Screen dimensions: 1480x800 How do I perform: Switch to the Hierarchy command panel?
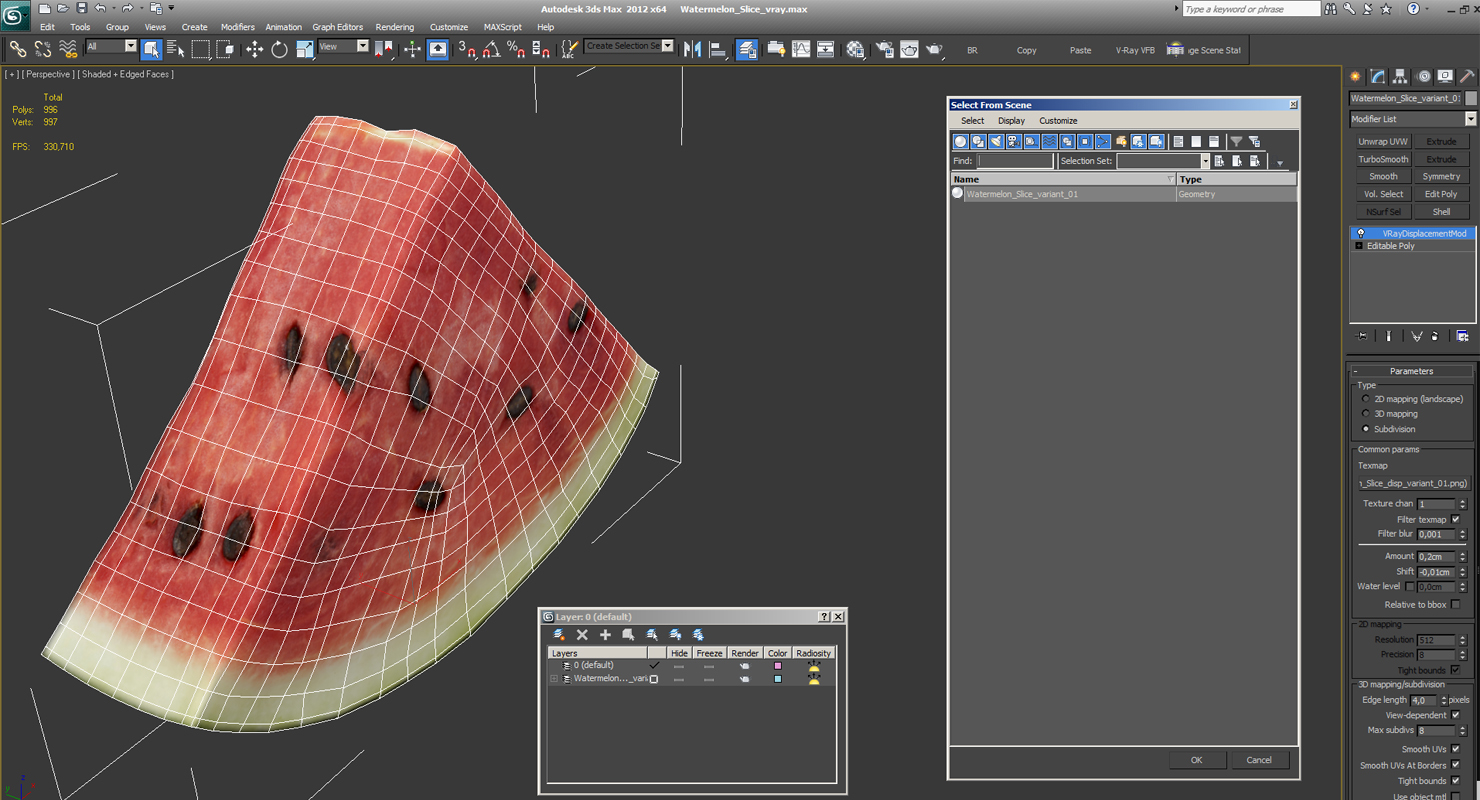click(1400, 76)
